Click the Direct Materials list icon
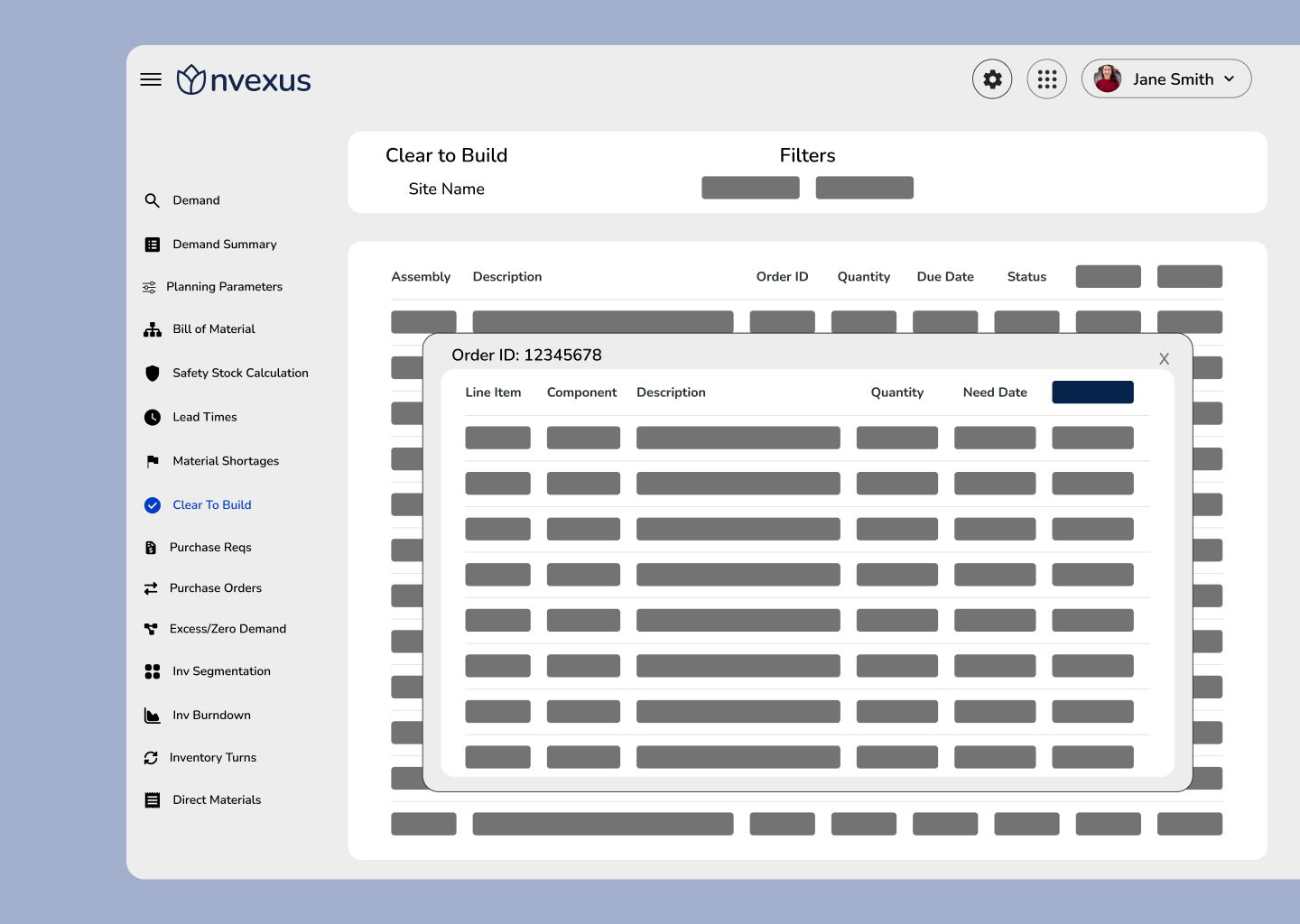The width and height of the screenshot is (1300, 924). [153, 800]
